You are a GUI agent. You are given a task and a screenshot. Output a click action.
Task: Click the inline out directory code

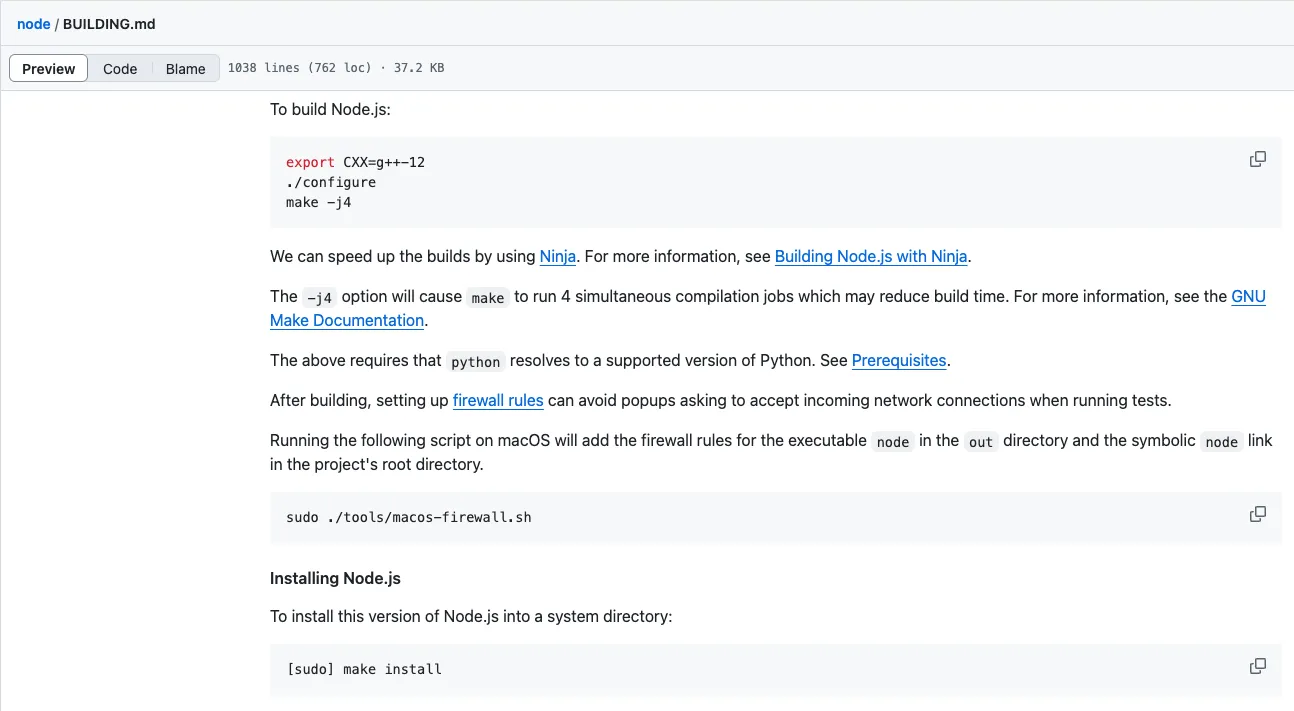[x=980, y=441]
